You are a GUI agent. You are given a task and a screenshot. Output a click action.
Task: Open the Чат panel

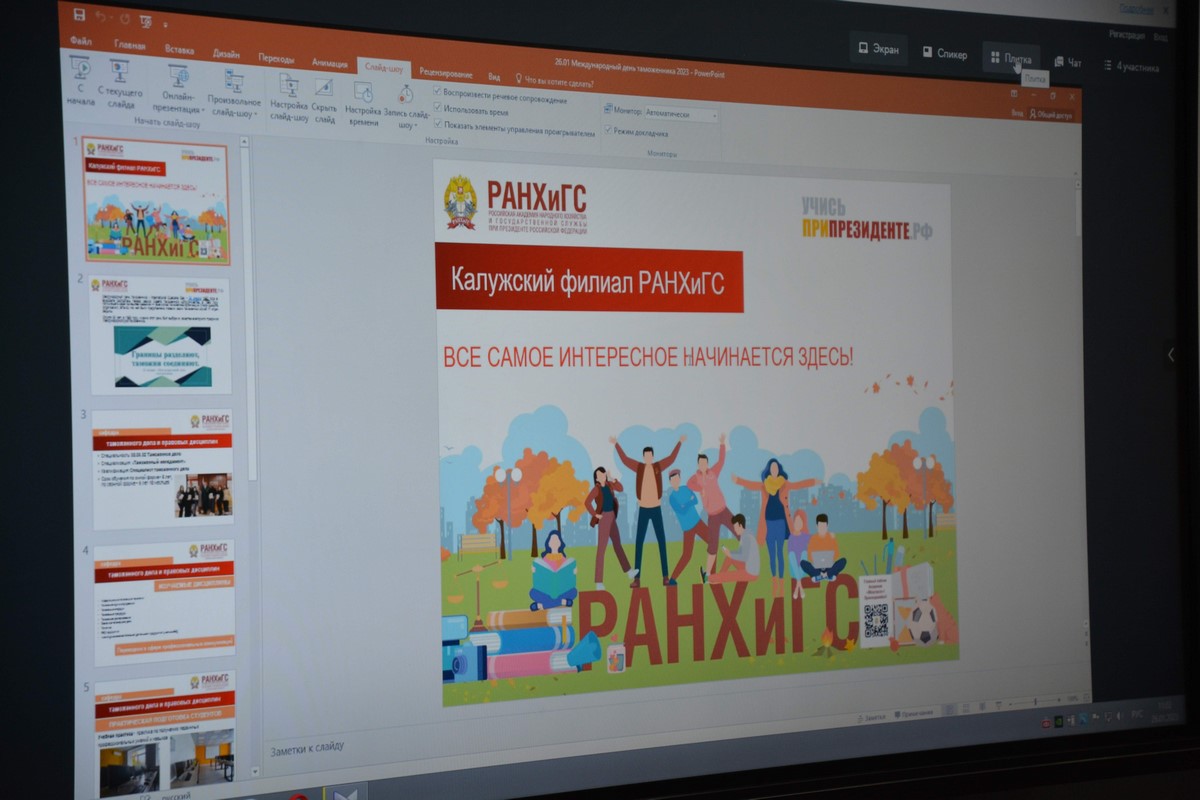click(x=1068, y=62)
